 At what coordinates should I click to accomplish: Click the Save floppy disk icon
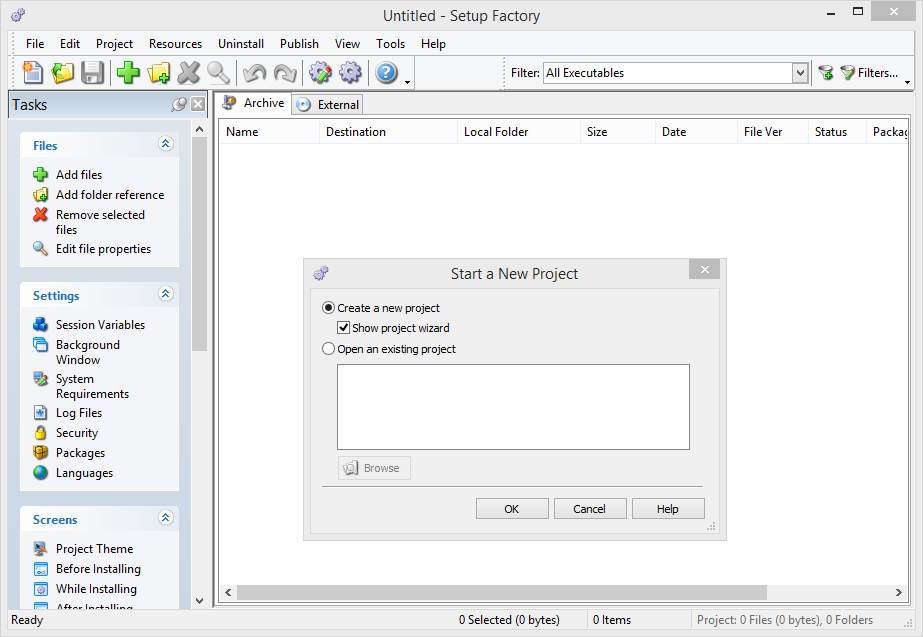[x=92, y=72]
